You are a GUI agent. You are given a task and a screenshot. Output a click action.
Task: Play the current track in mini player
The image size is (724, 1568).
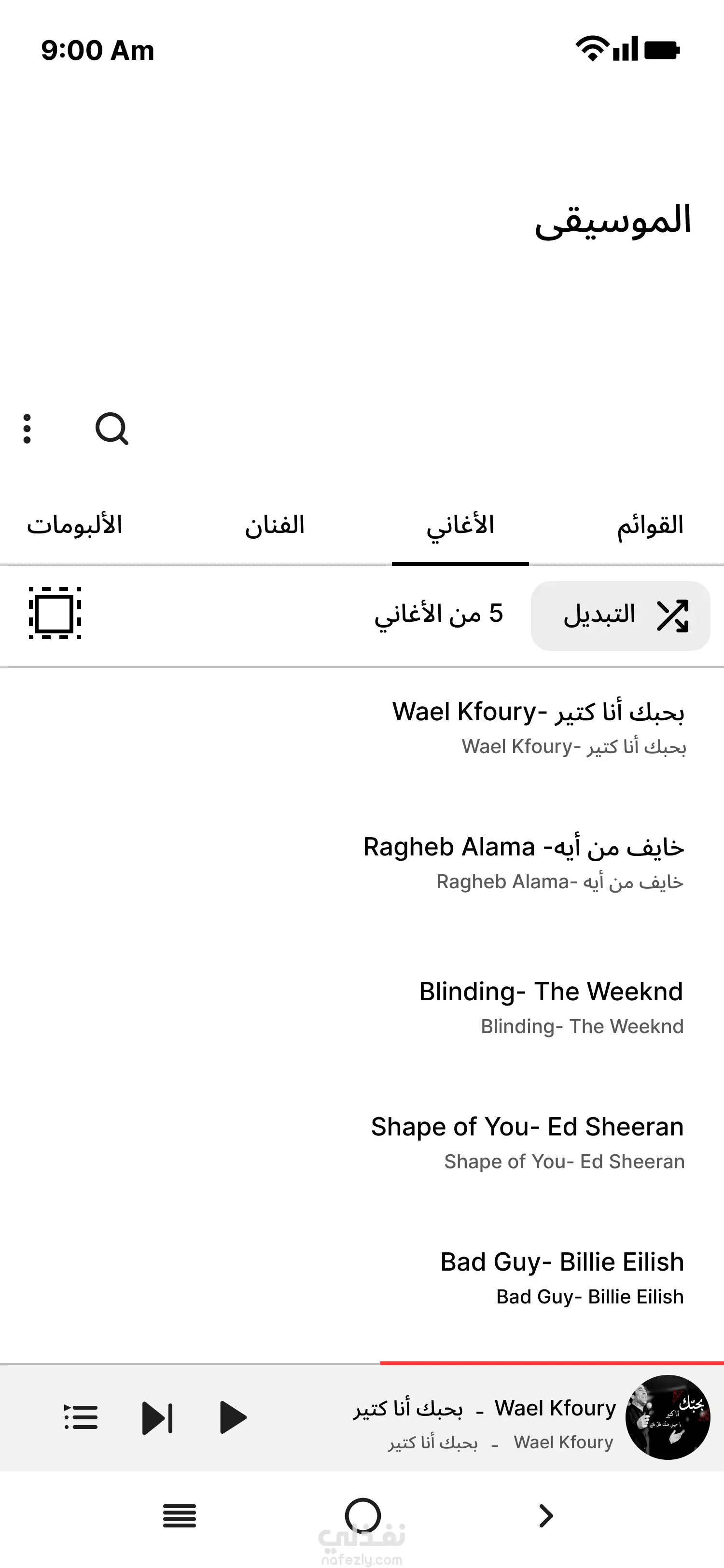point(233,1418)
